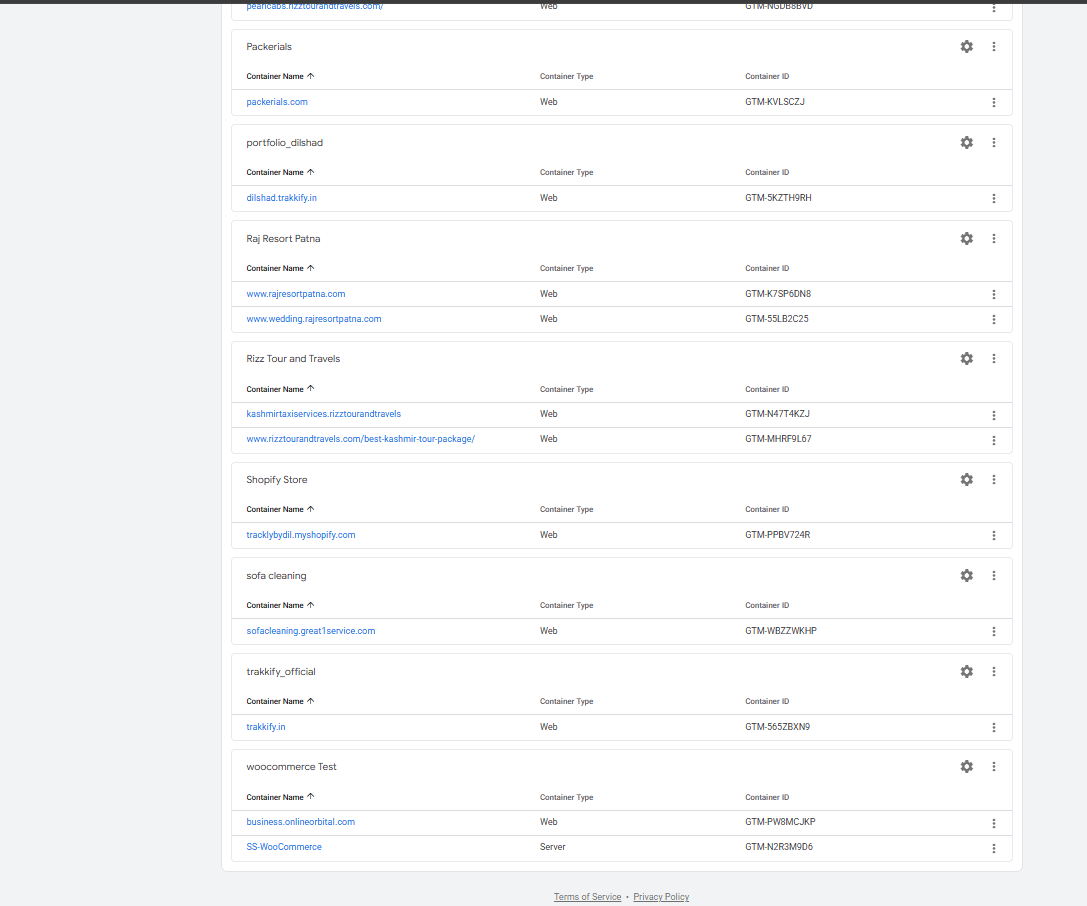Open Privacy Policy link
Screen dimensions: 1087x906
point(661,896)
